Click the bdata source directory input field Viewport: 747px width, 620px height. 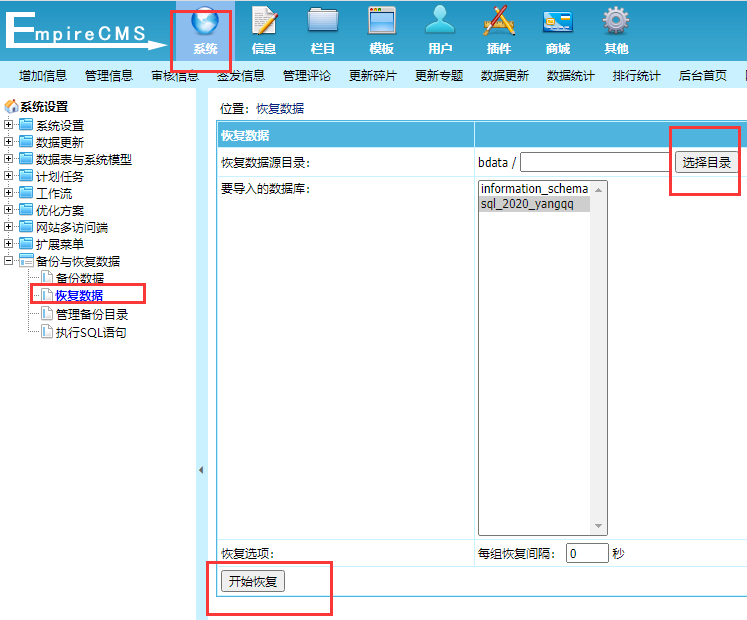click(595, 163)
